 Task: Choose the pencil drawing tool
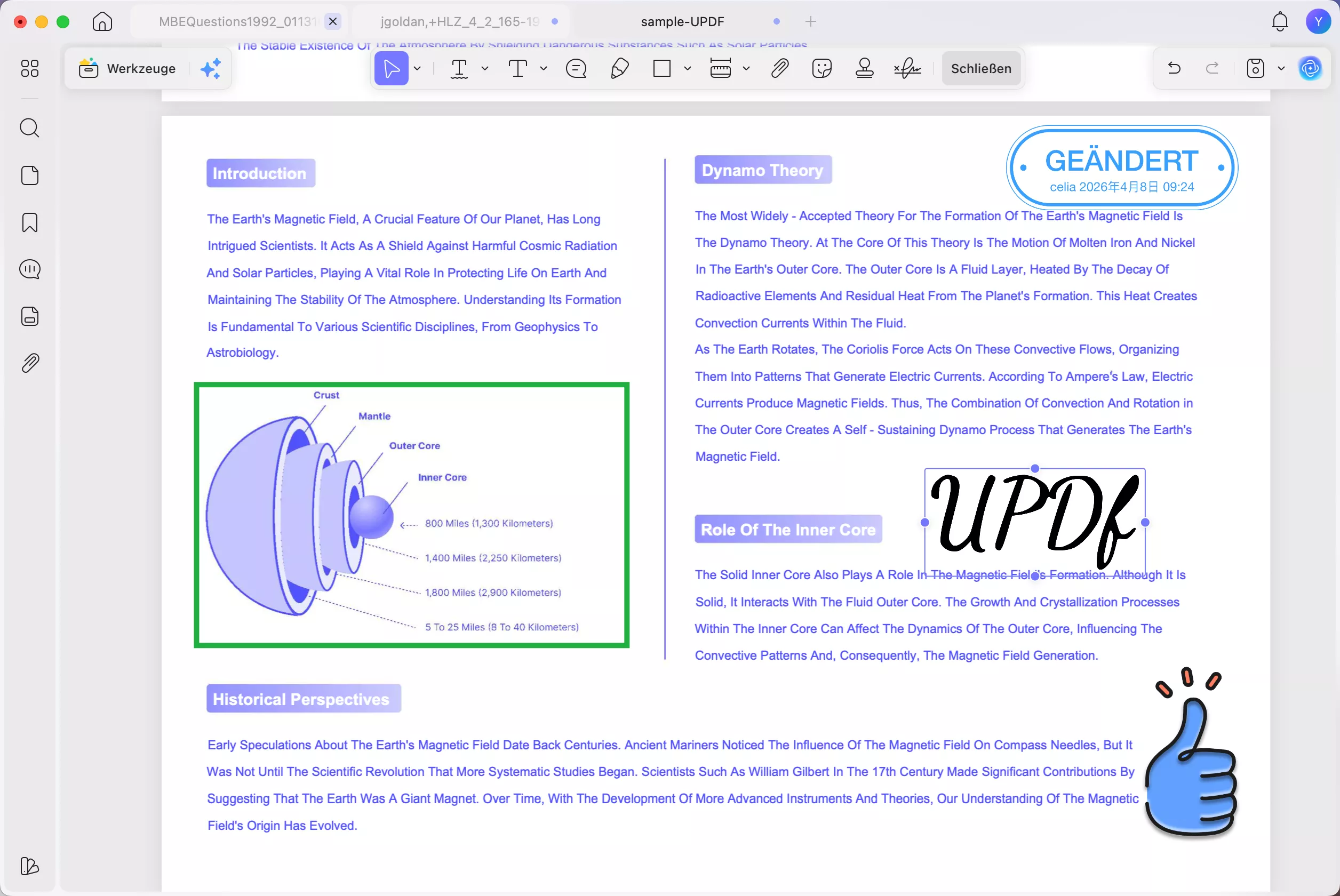coord(619,69)
